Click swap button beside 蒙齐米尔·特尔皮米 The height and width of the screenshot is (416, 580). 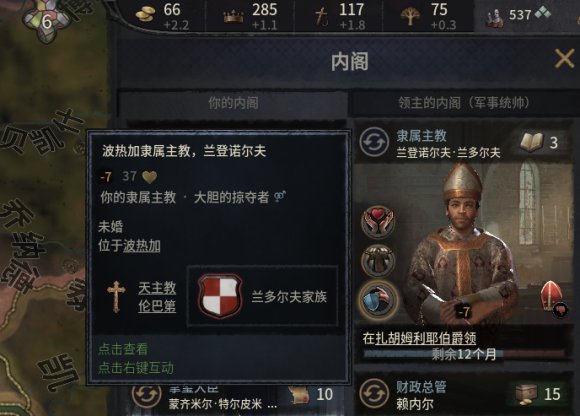pos(147,395)
